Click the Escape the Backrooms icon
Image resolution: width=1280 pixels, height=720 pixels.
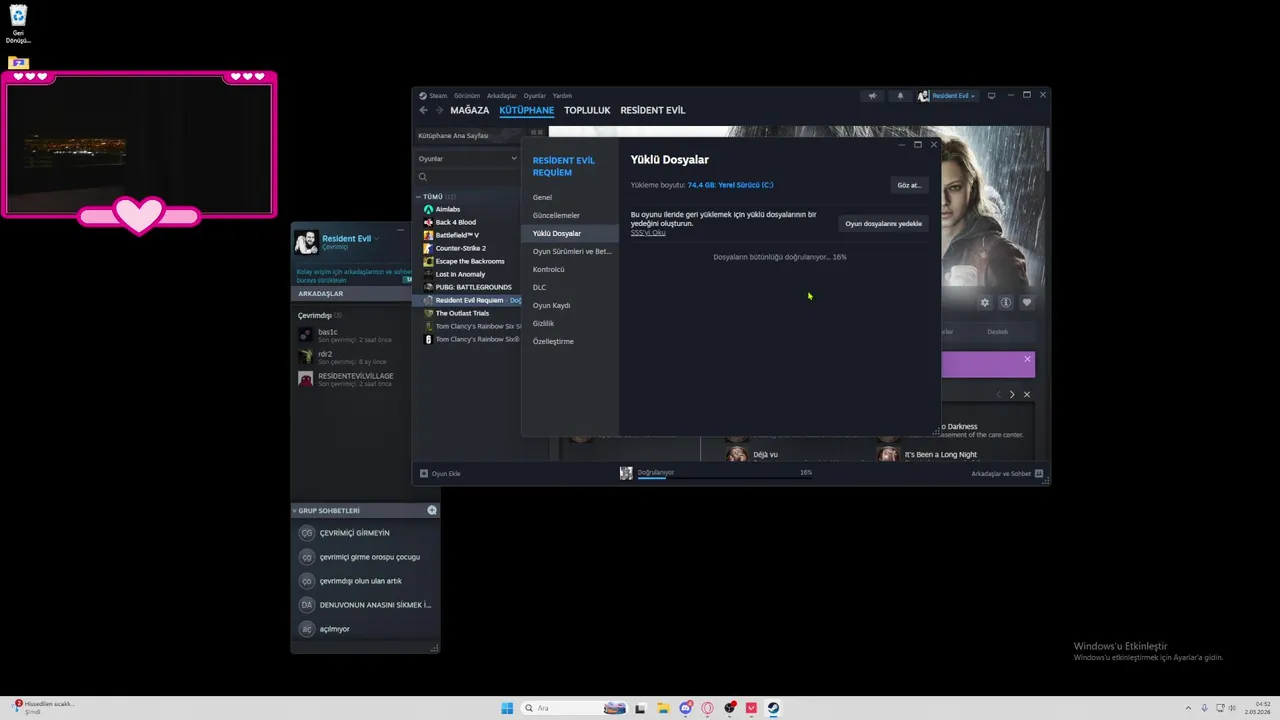428,261
